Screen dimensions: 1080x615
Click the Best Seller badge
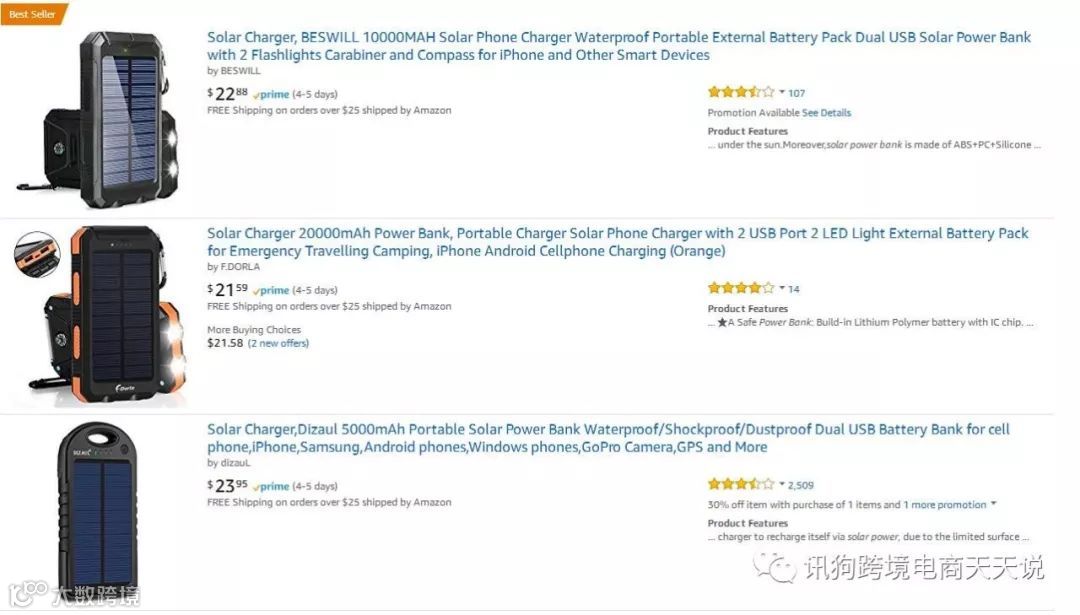[x=34, y=14]
